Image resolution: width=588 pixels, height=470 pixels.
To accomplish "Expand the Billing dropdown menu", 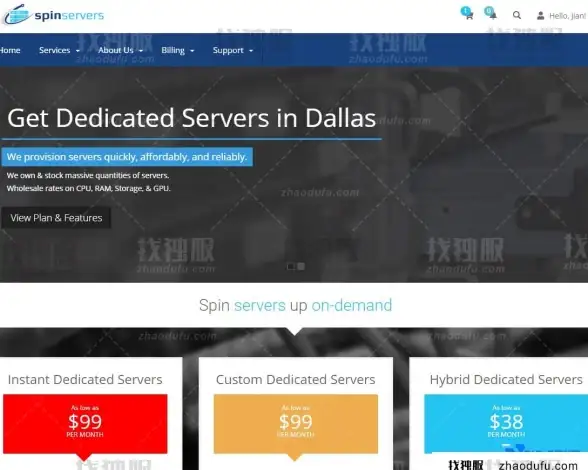I will point(178,50).
